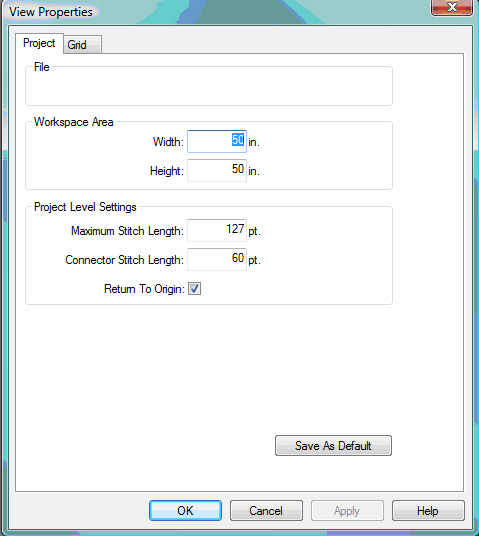Click the Height label text

[x=167, y=171]
